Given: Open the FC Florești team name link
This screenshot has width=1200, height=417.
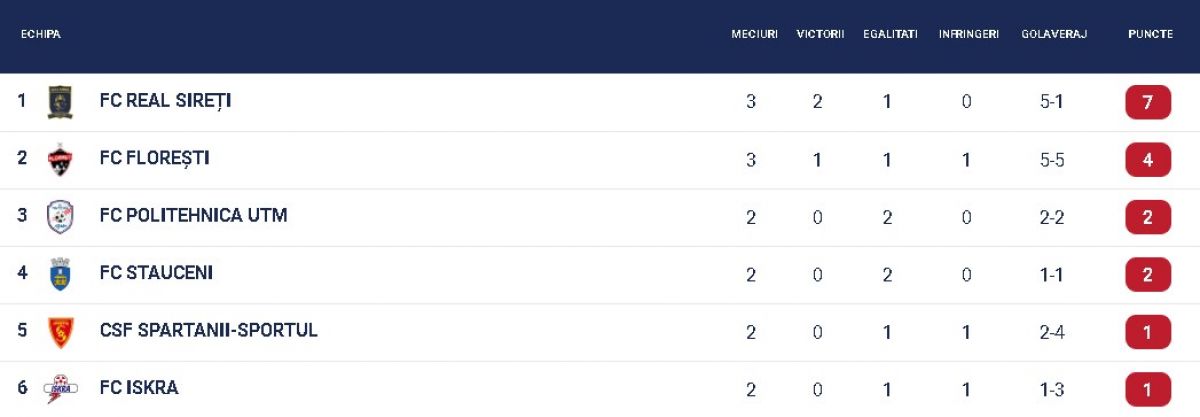Looking at the screenshot, I should pos(154,158).
